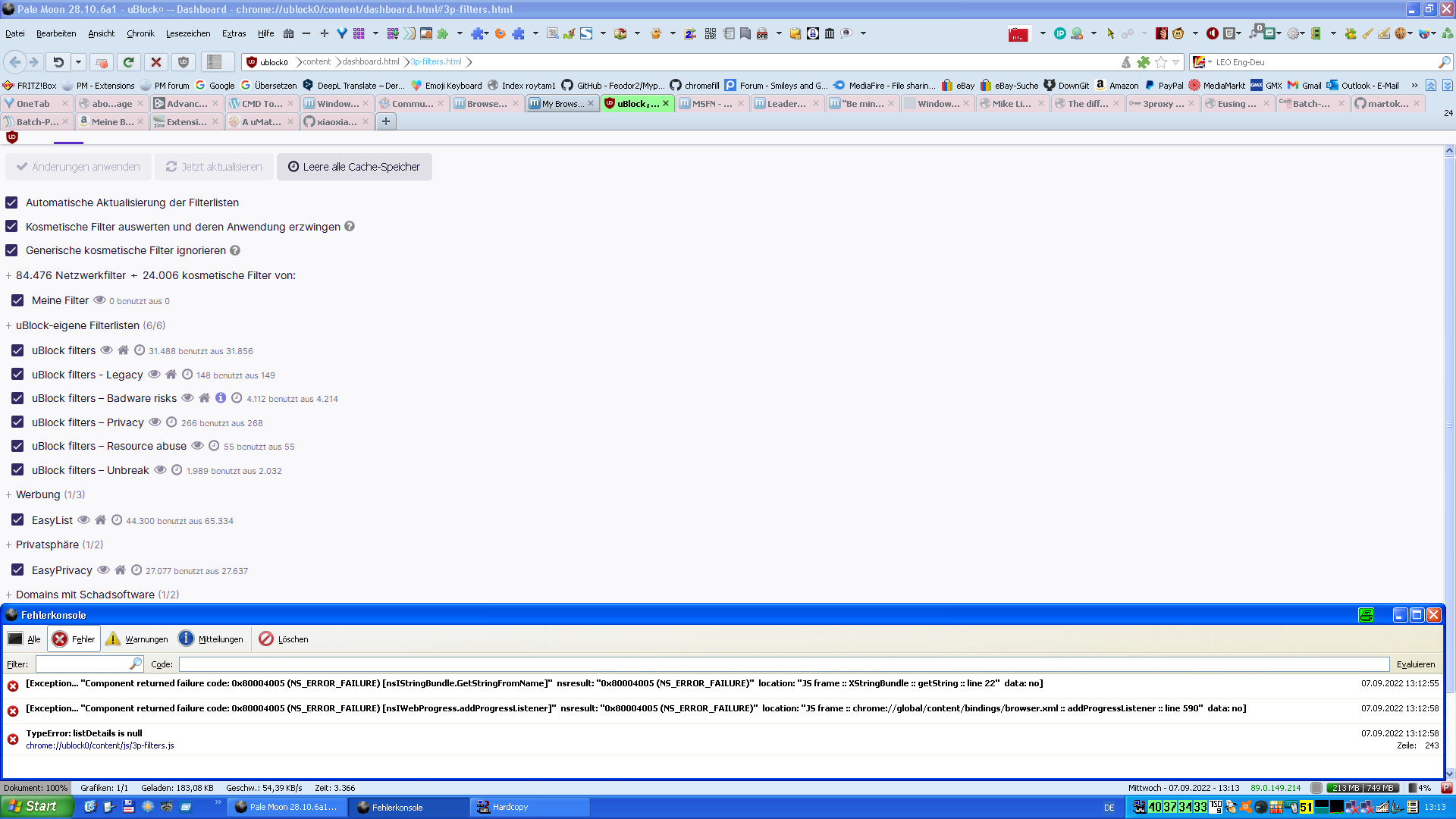The height and width of the screenshot is (819, 1456).
Task: Open the chrome://ublock0/content/js/3p-filters.js link
Action: point(100,745)
